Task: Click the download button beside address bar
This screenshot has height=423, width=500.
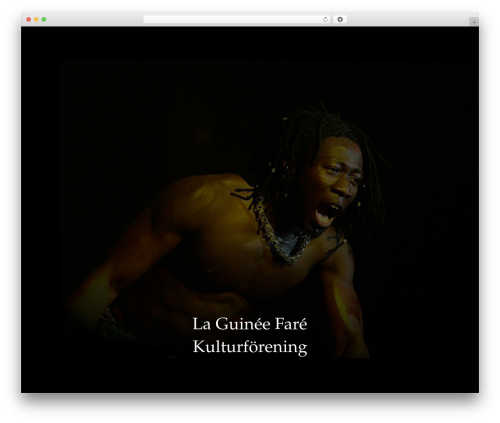Action: pos(340,20)
